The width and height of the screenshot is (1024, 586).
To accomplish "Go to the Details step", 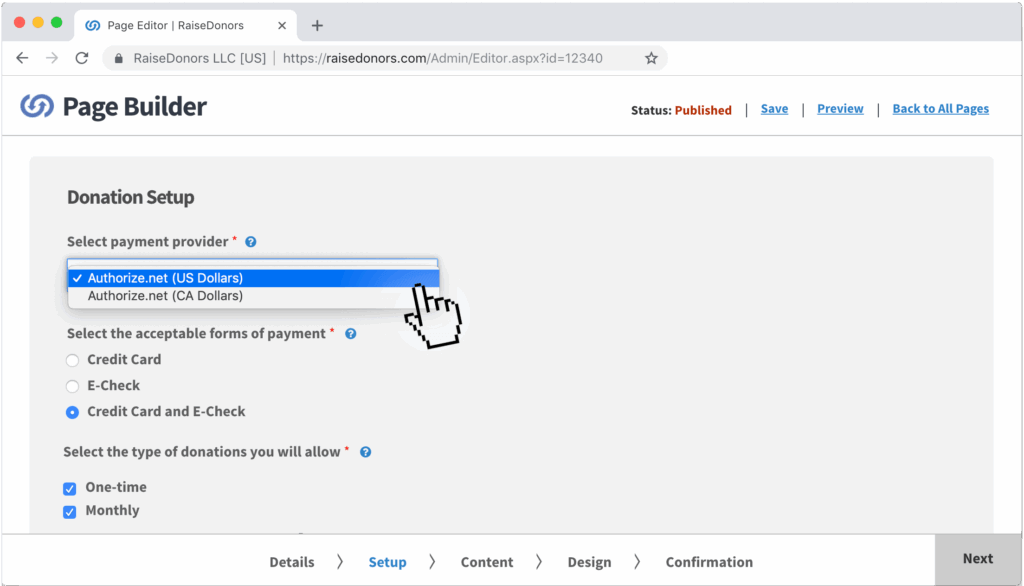I will (x=291, y=562).
